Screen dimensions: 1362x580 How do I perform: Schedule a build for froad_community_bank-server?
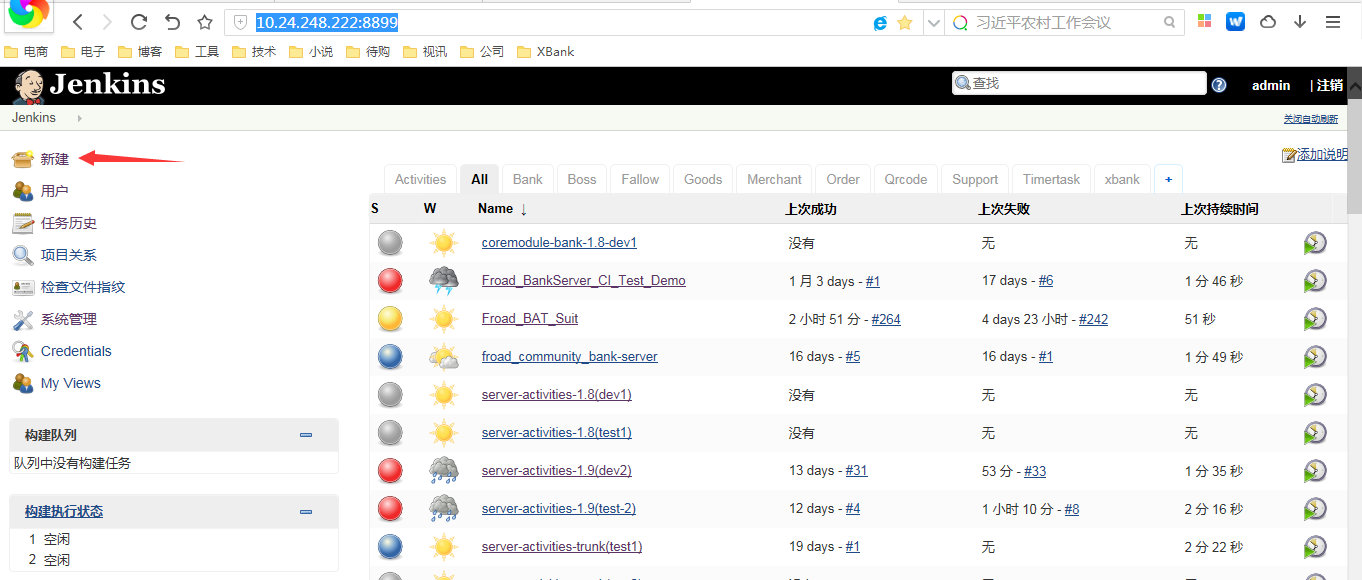click(x=1315, y=357)
